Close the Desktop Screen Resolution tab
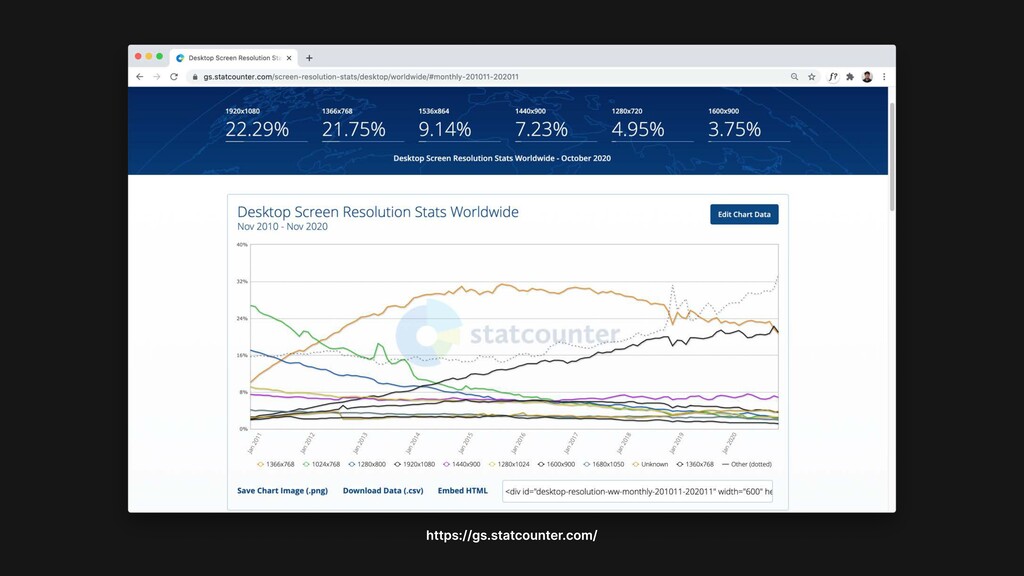 pos(289,58)
